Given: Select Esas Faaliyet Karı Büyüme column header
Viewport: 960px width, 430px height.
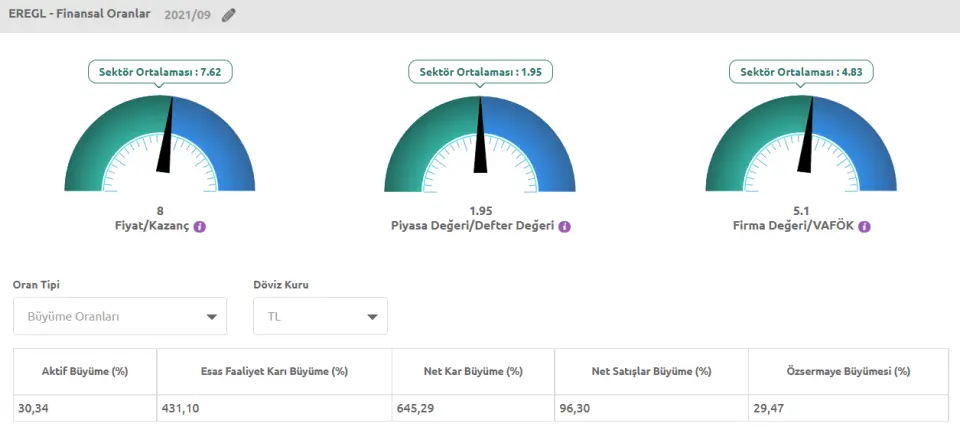Looking at the screenshot, I should (x=274, y=371).
